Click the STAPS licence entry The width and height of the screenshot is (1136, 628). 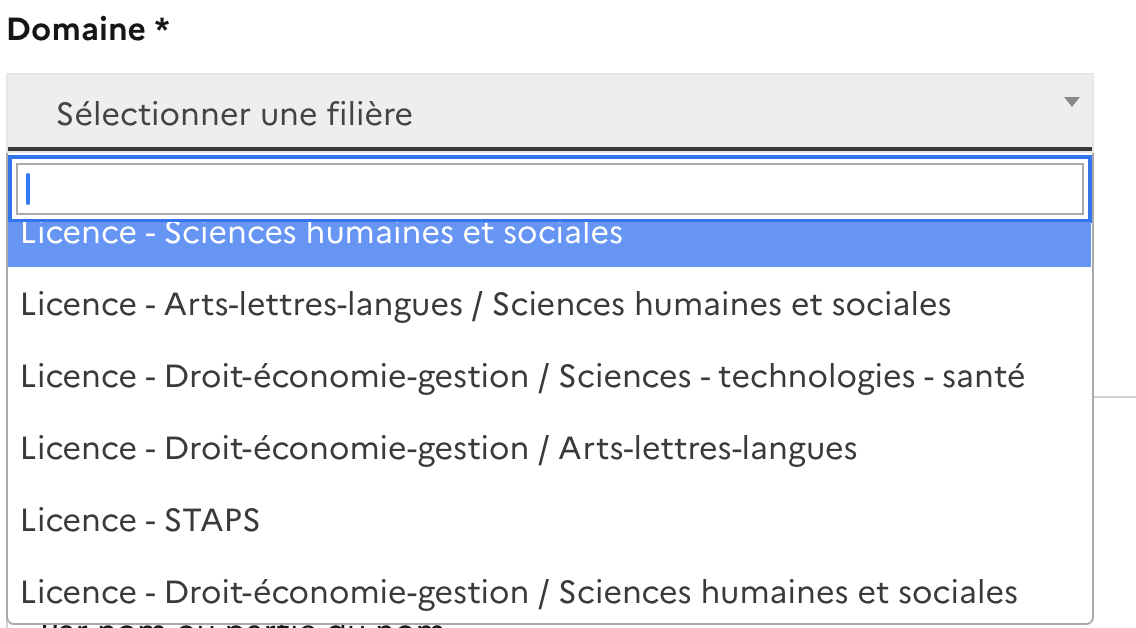(140, 521)
